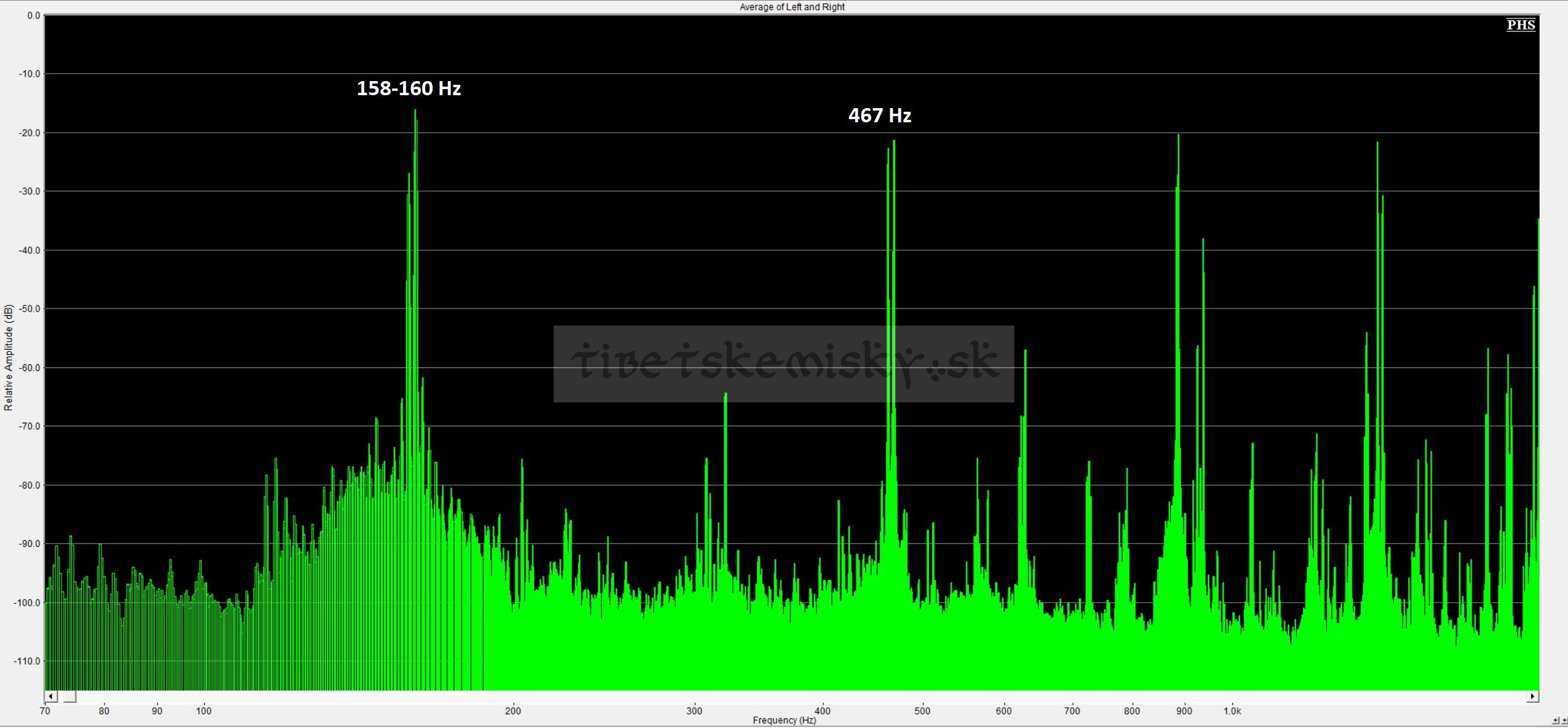Screen dimensions: 1568x728
Task: Click the 400 frequency axis tick label
Action: (x=822, y=711)
